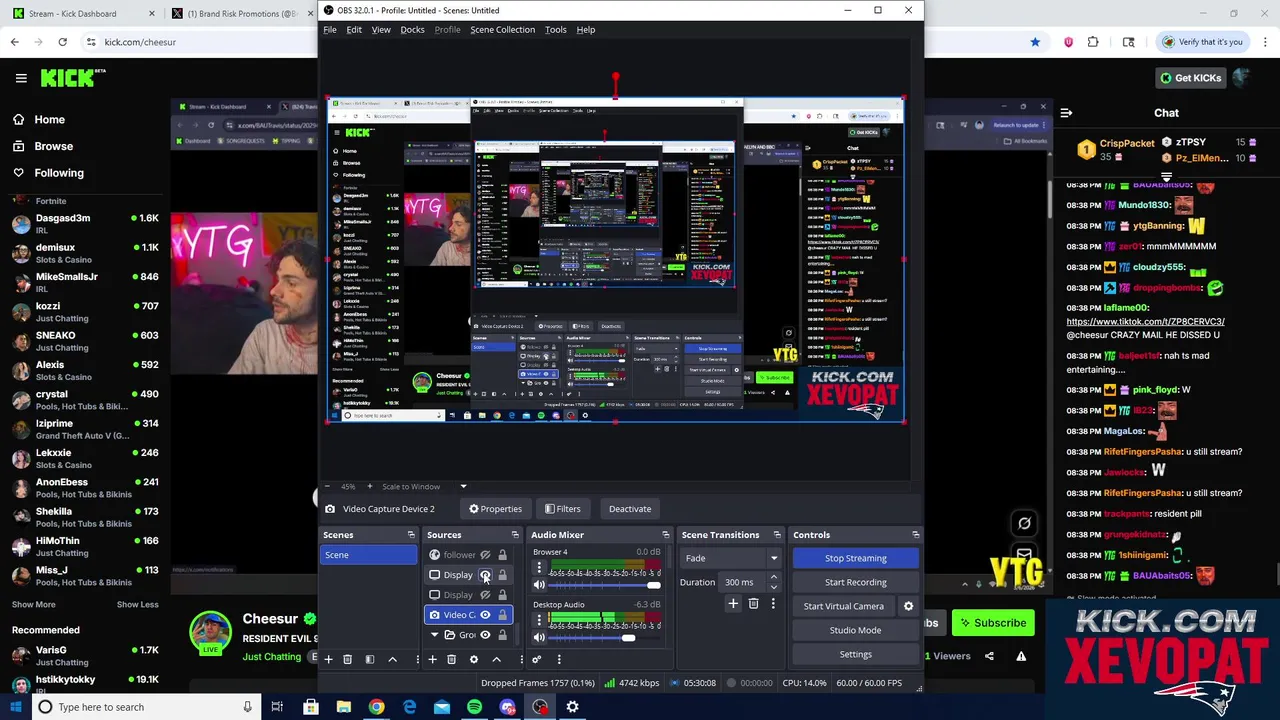The width and height of the screenshot is (1280, 720).
Task: Toggle the lock on the Group source
Action: [502, 635]
